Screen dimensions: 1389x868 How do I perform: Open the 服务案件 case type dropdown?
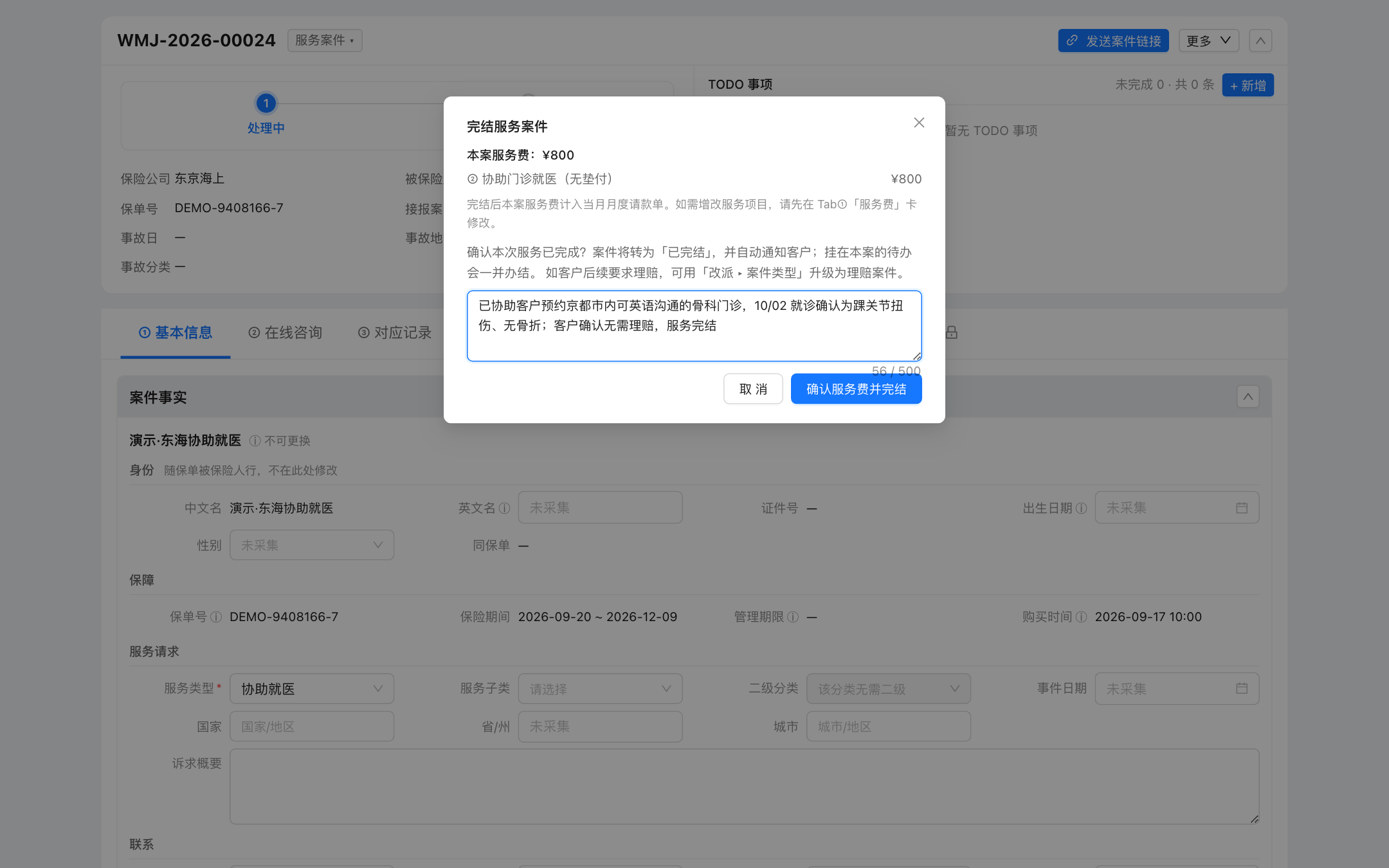pyautogui.click(x=325, y=41)
